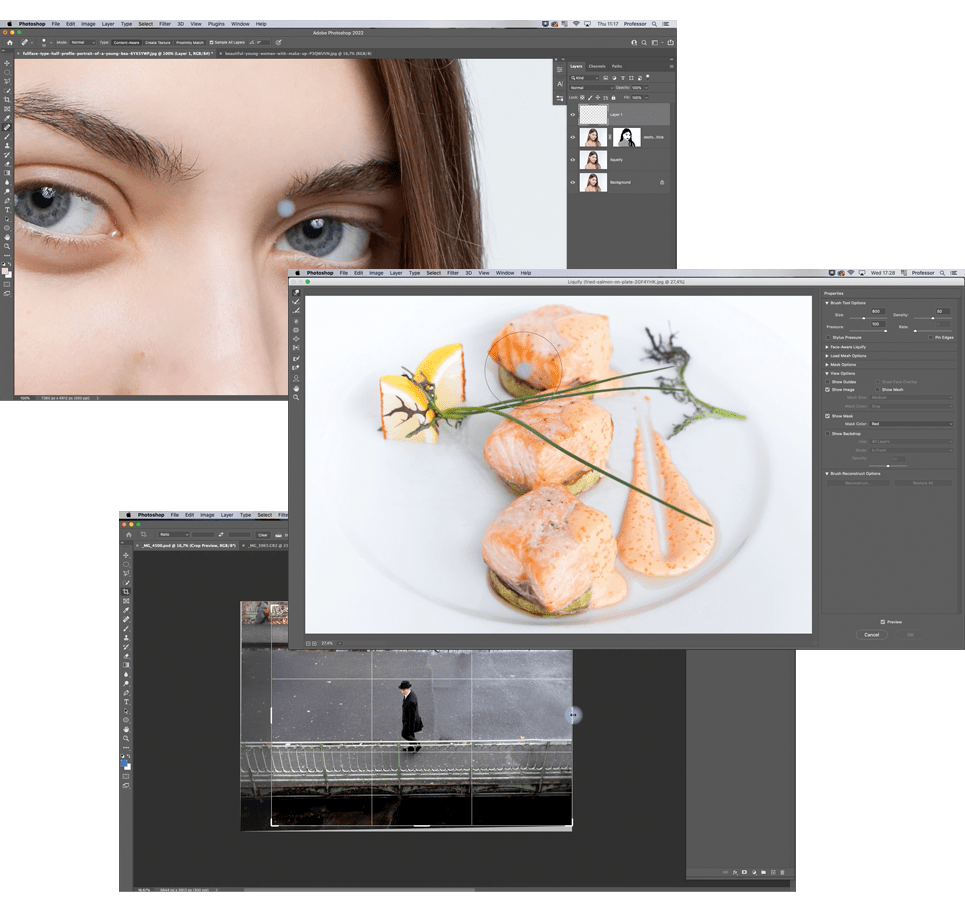Select the Zoom tool in street photo window
The image size is (965, 911).
click(126, 738)
